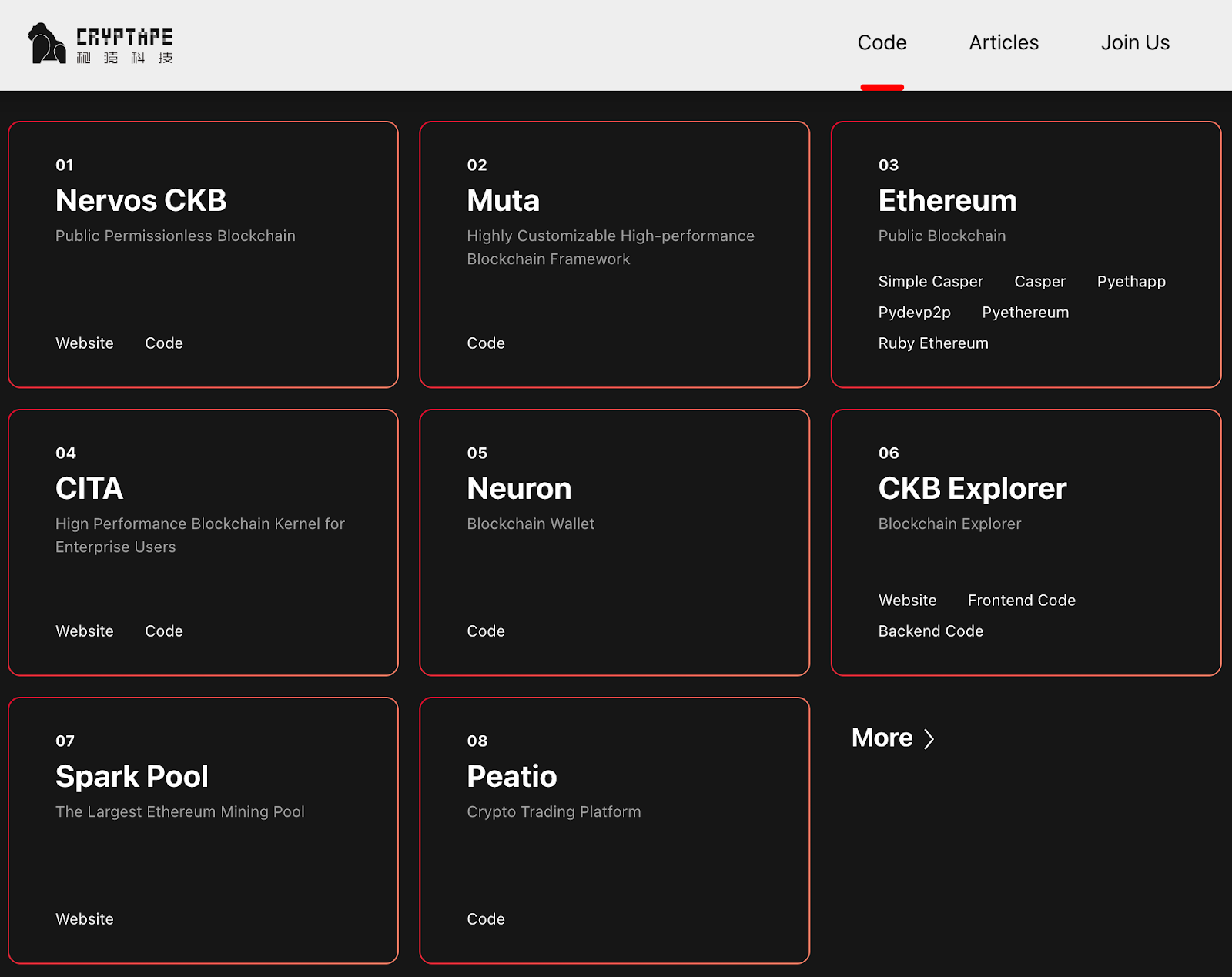Open the Join Us navigation tab

tap(1135, 42)
